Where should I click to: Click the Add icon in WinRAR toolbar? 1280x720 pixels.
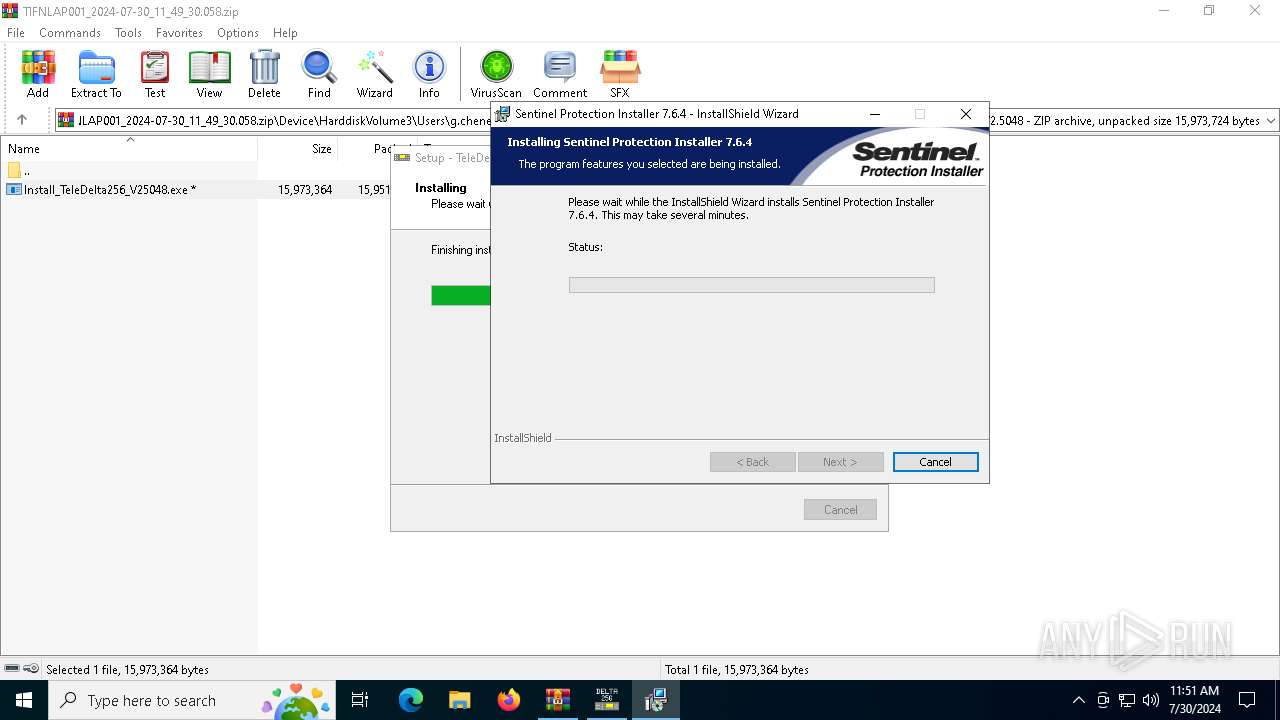tap(38, 75)
